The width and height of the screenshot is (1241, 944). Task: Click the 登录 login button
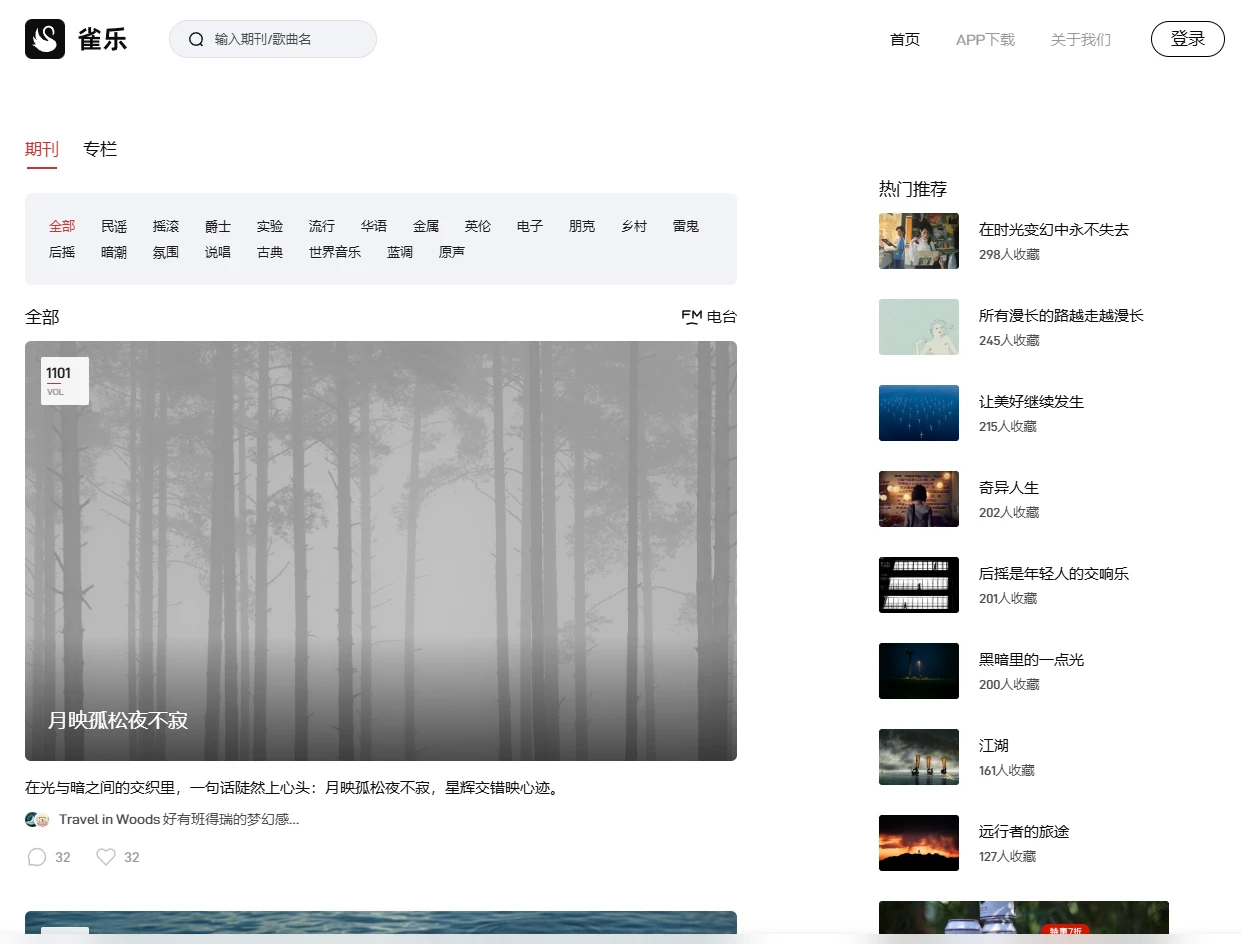pyautogui.click(x=1187, y=39)
